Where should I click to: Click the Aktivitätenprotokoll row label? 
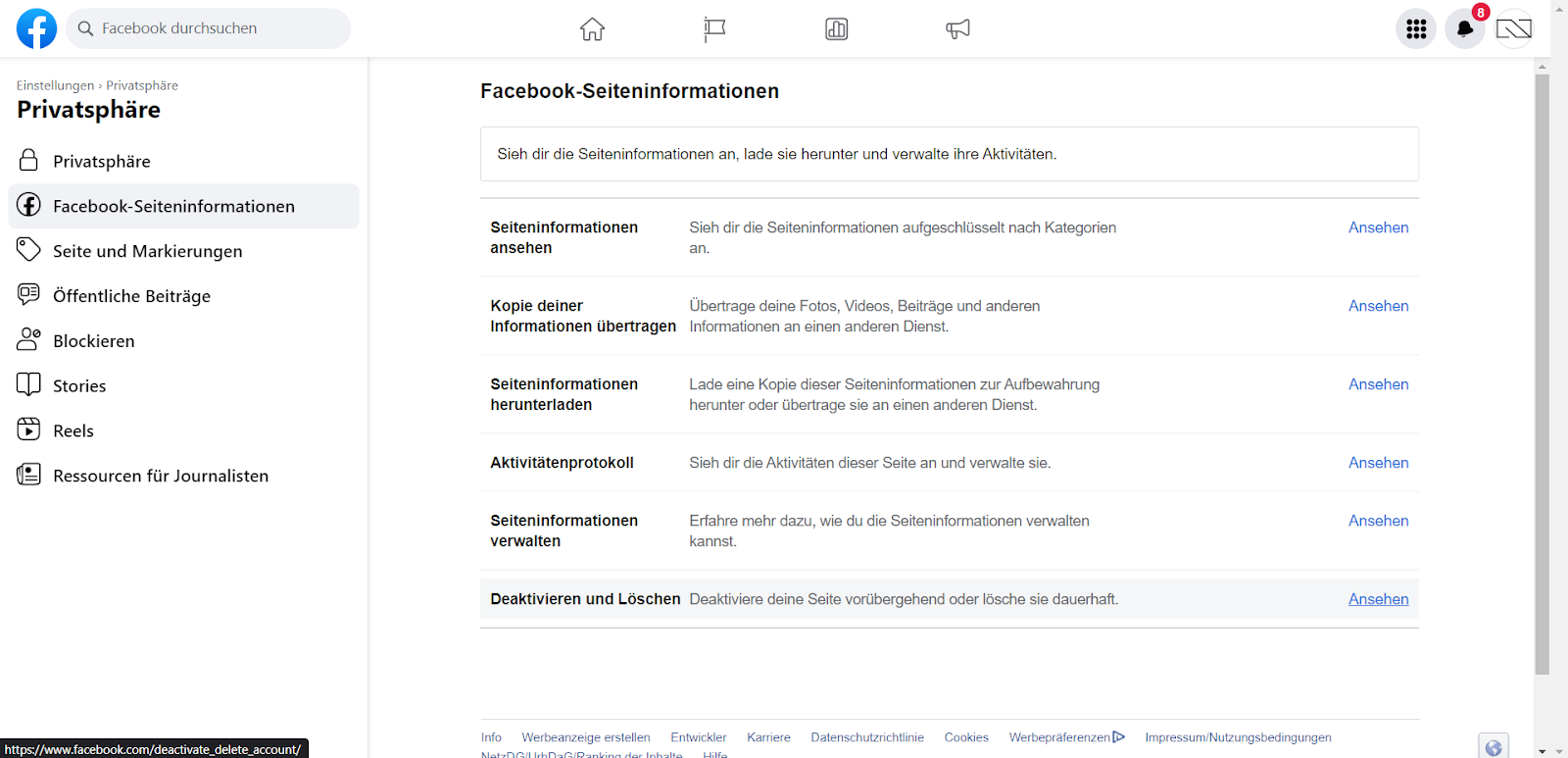pyautogui.click(x=562, y=463)
